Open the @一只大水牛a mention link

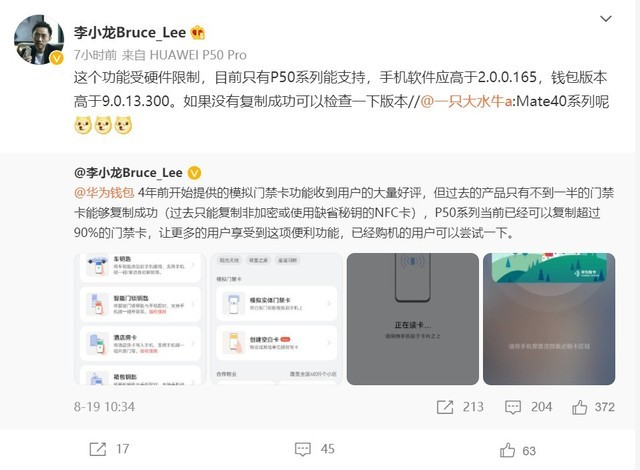coord(466,101)
